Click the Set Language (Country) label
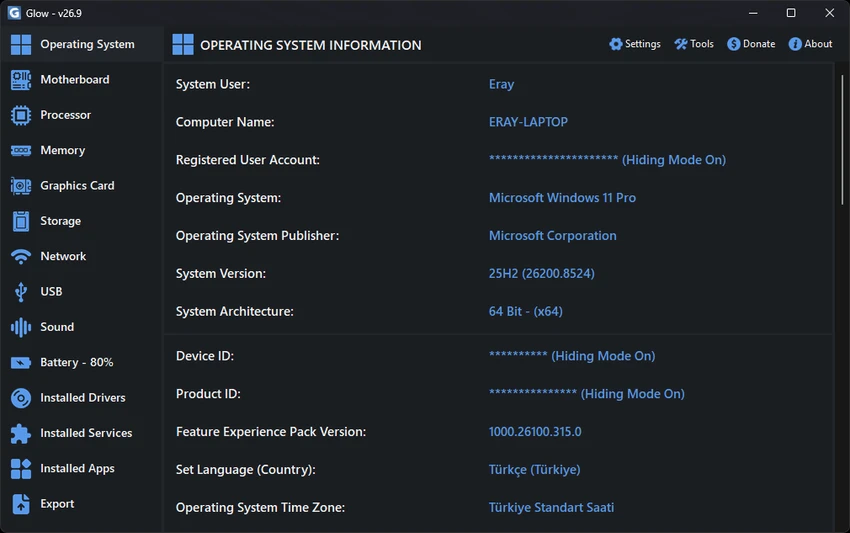 point(246,470)
